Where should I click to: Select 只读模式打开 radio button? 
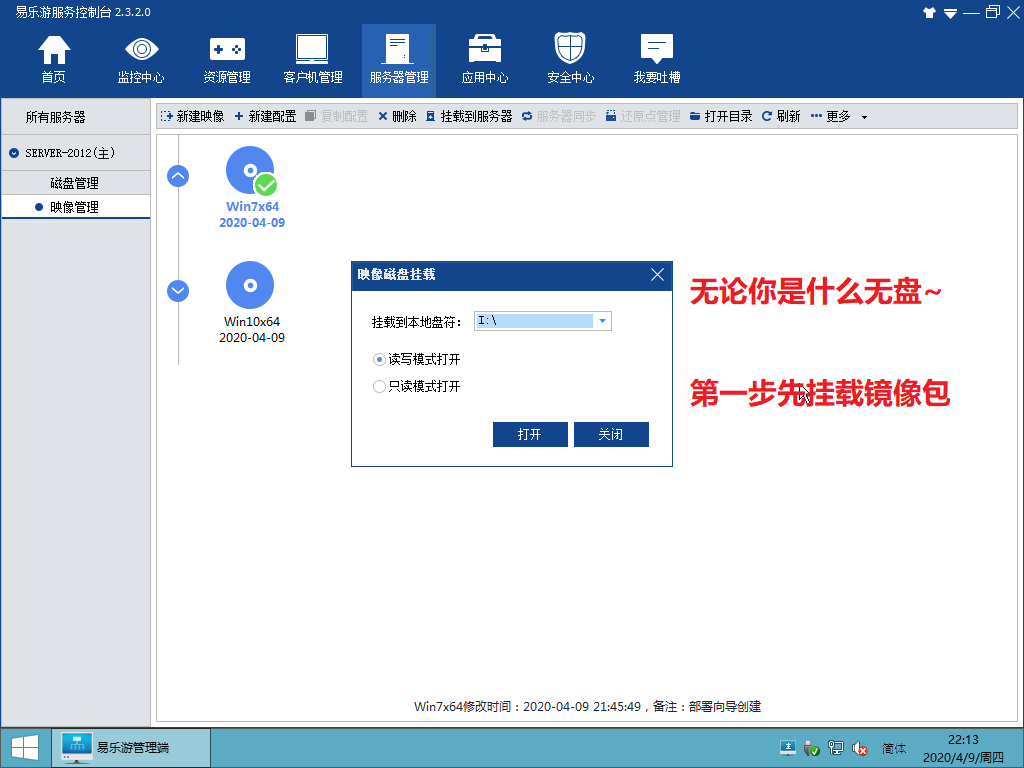pyautogui.click(x=379, y=387)
